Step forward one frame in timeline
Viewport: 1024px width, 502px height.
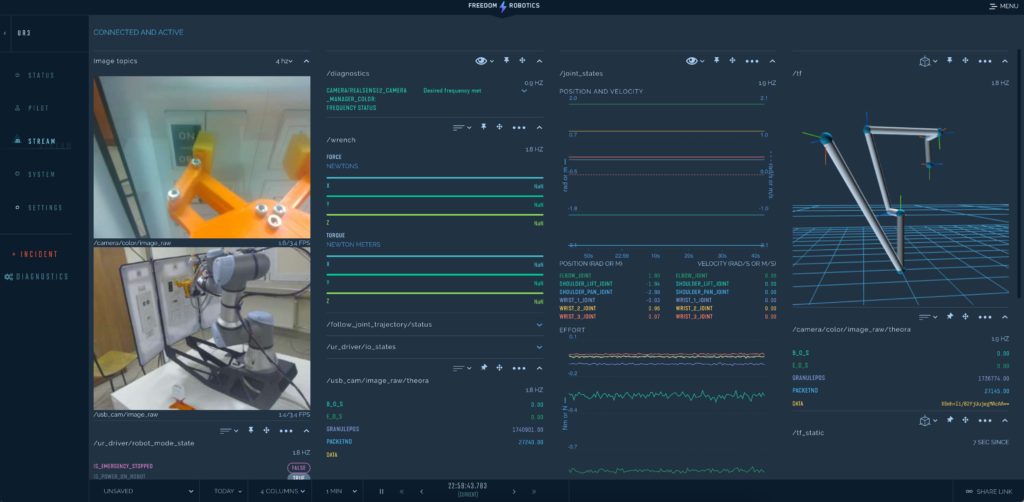[x=514, y=491]
